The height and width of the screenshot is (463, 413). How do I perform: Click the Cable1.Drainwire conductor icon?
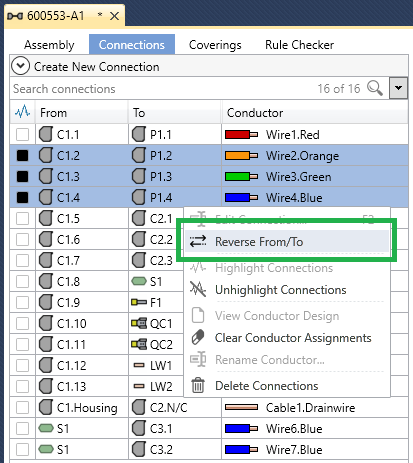(241, 407)
